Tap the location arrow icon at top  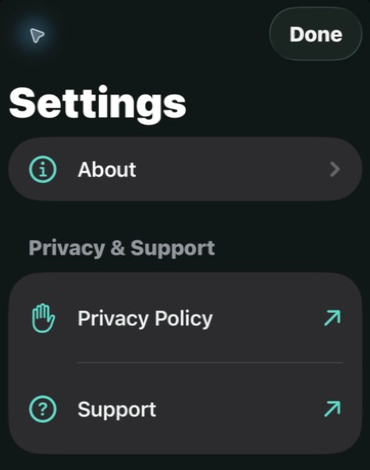point(37,35)
